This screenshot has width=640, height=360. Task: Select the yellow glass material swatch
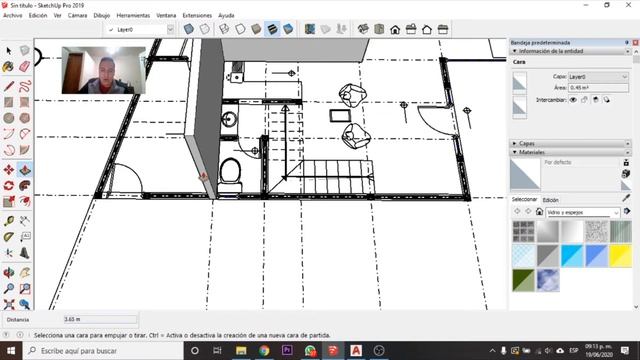point(620,256)
